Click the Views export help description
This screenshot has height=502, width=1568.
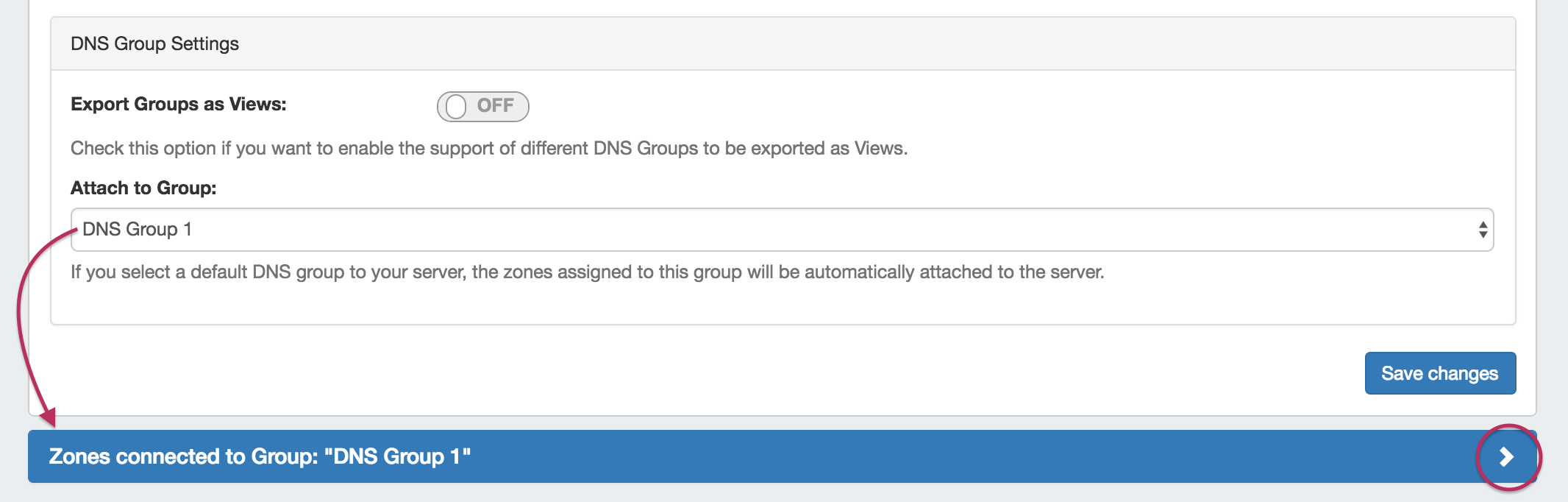click(x=488, y=149)
